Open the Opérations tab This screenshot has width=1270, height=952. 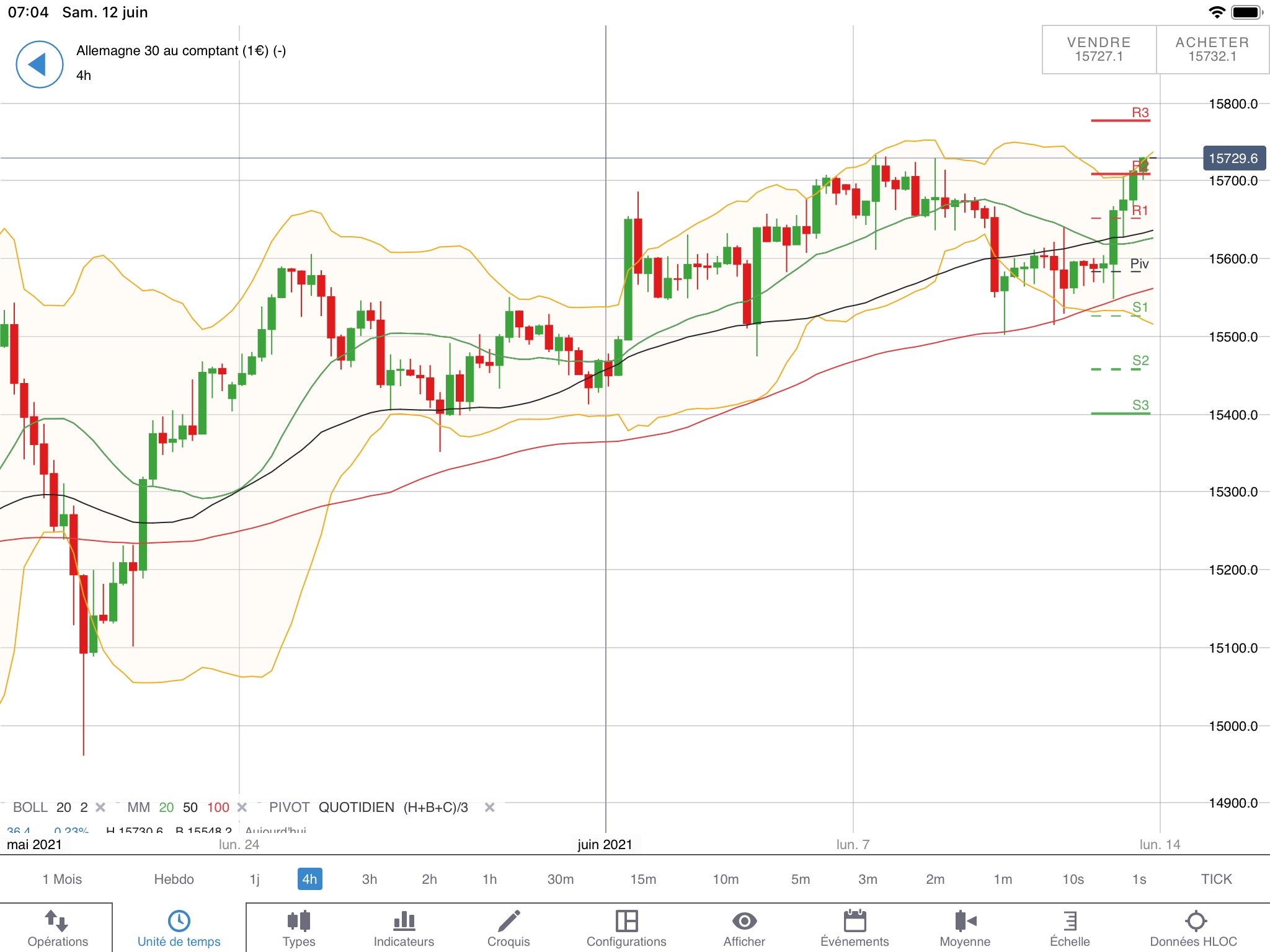pyautogui.click(x=58, y=928)
